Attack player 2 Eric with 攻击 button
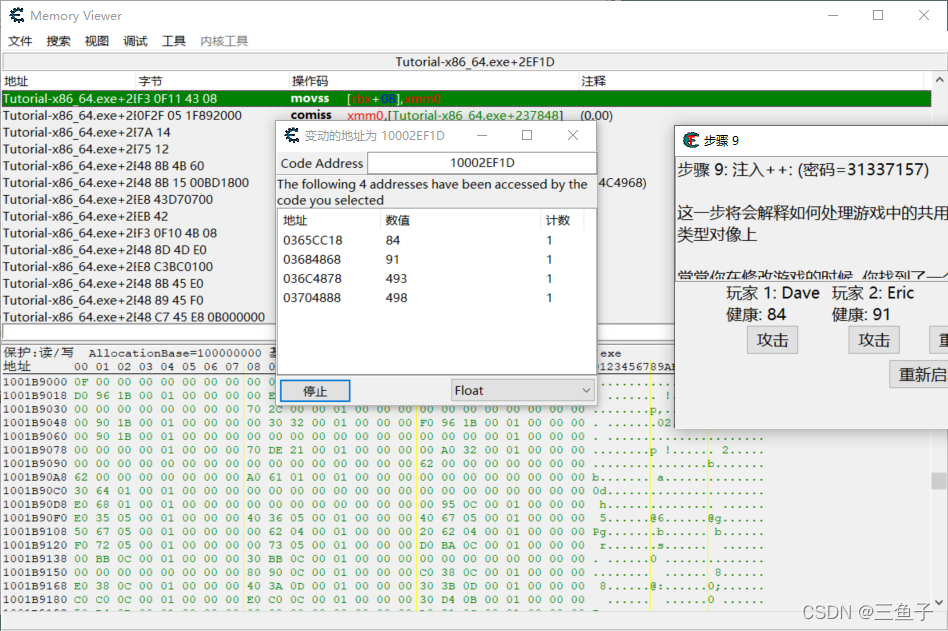Viewport: 948px width, 631px height. pyautogui.click(x=874, y=340)
